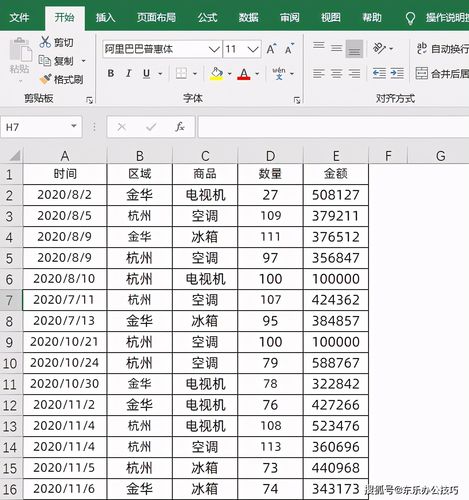Click the Middle Align icon

coord(336,49)
